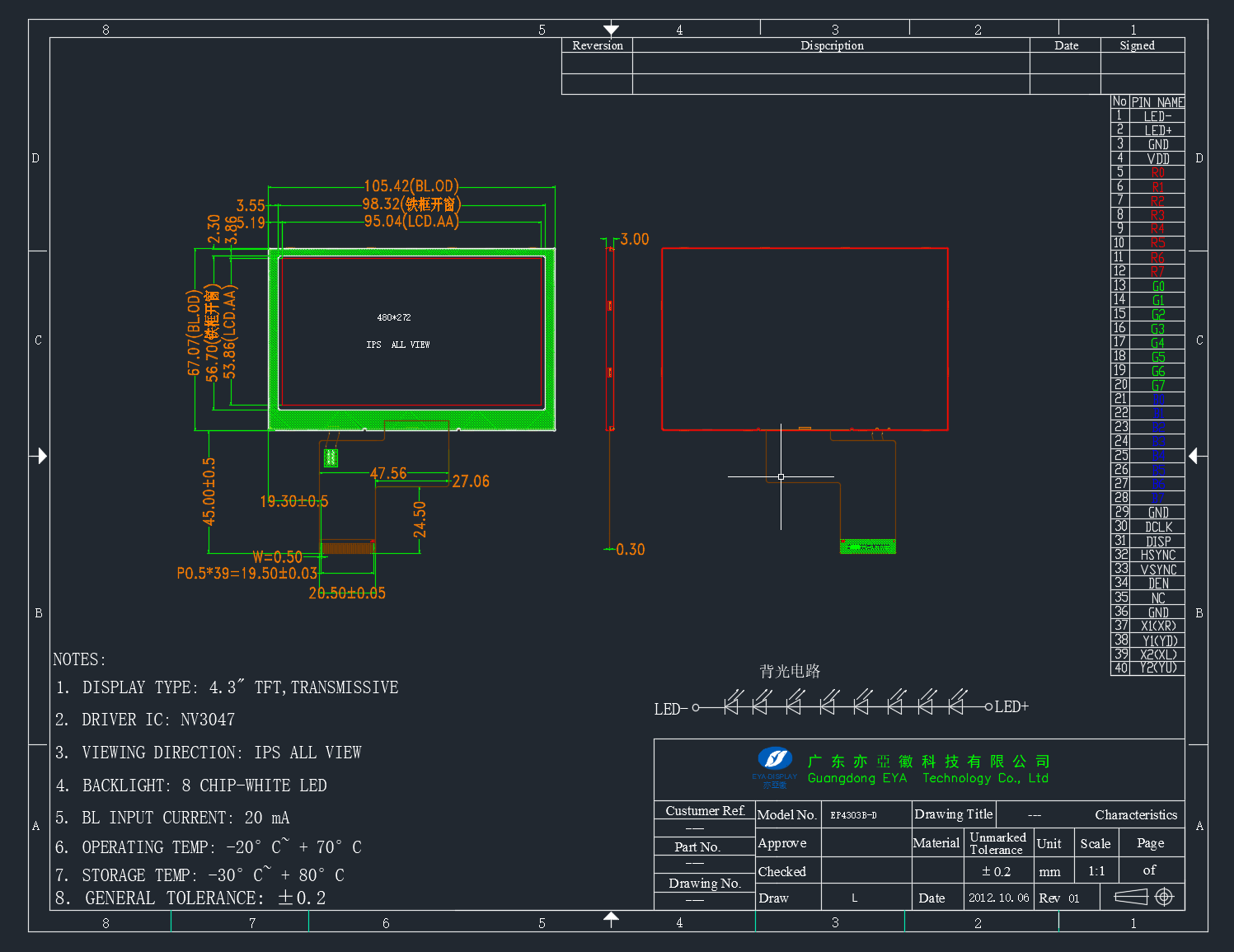Image resolution: width=1234 pixels, height=952 pixels.
Task: Click the GENERAL TOLERANCE note line
Action: (x=191, y=898)
